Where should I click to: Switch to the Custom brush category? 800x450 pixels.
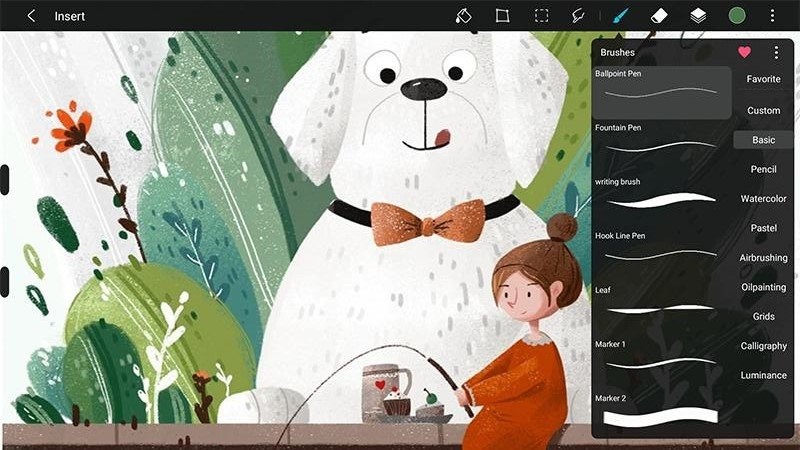(x=763, y=110)
